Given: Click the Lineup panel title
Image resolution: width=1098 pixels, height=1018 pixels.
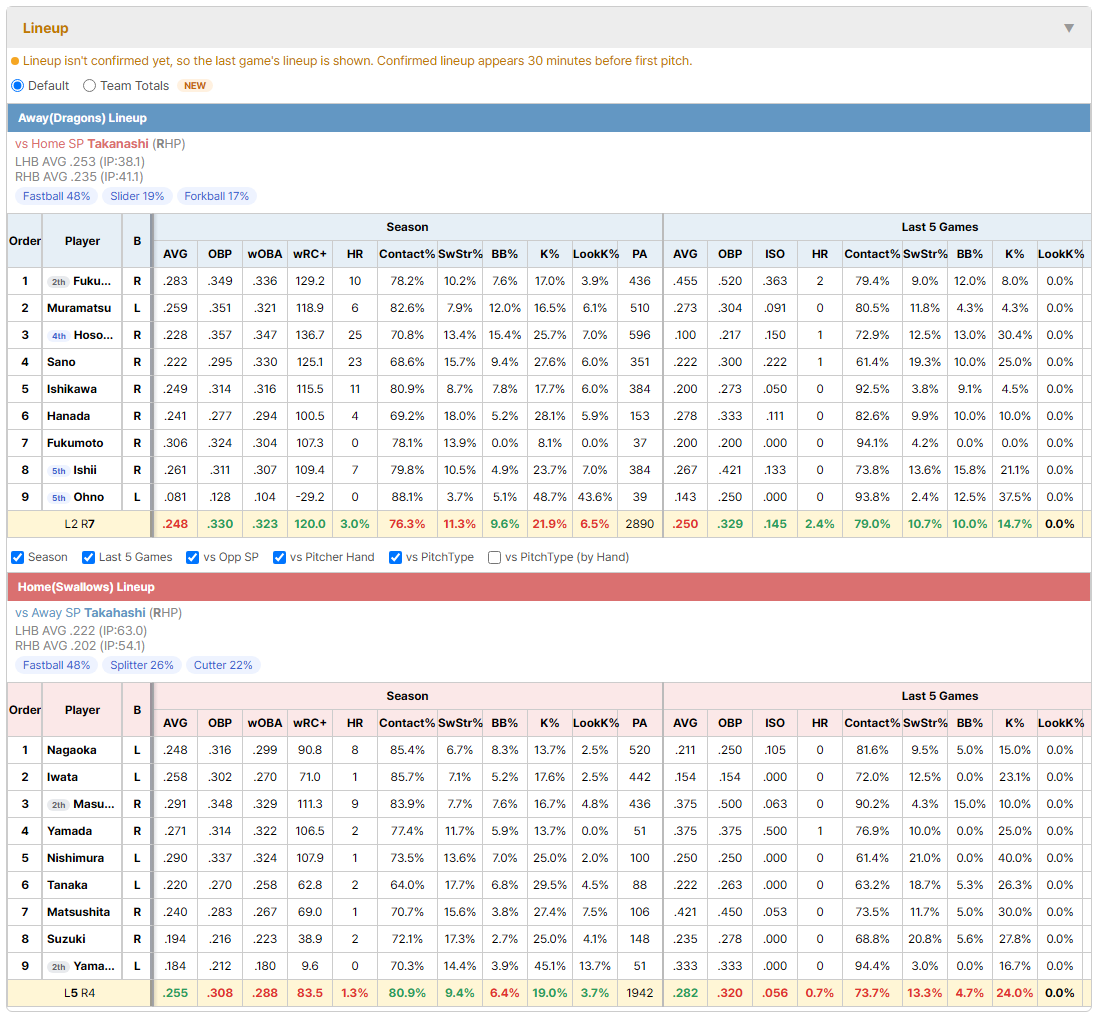Looking at the screenshot, I should (x=46, y=28).
